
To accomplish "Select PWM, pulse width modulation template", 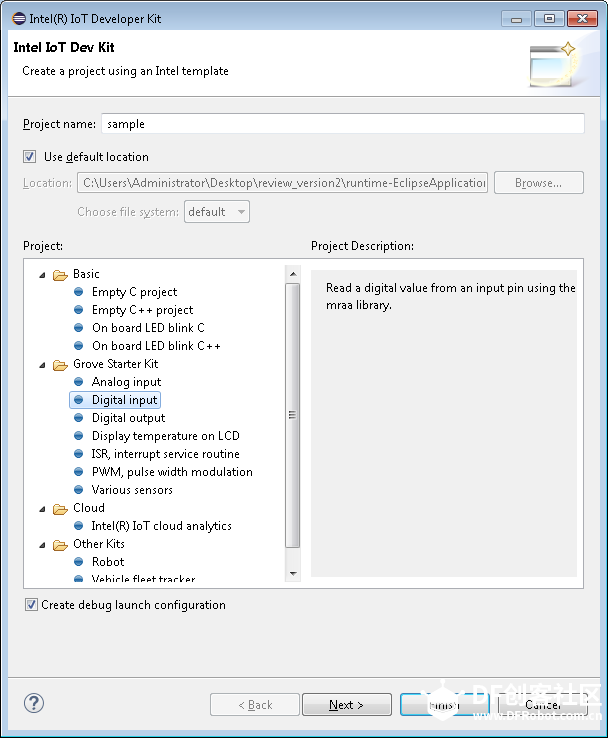I will tap(172, 472).
